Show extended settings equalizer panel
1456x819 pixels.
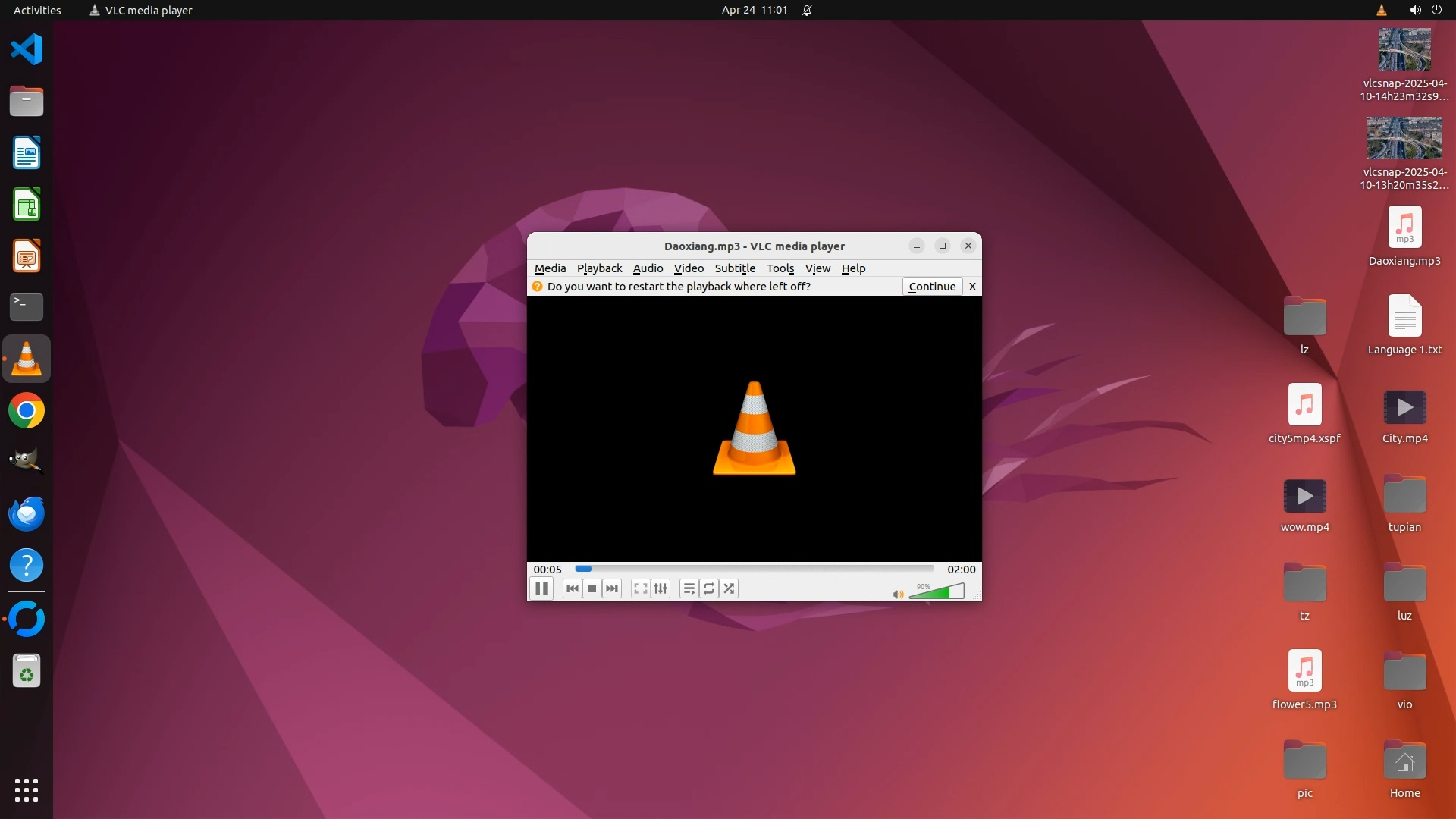(x=661, y=588)
